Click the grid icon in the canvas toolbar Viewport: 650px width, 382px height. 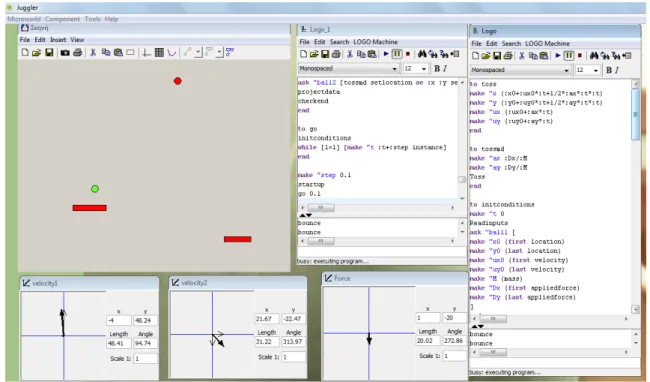[x=159, y=53]
